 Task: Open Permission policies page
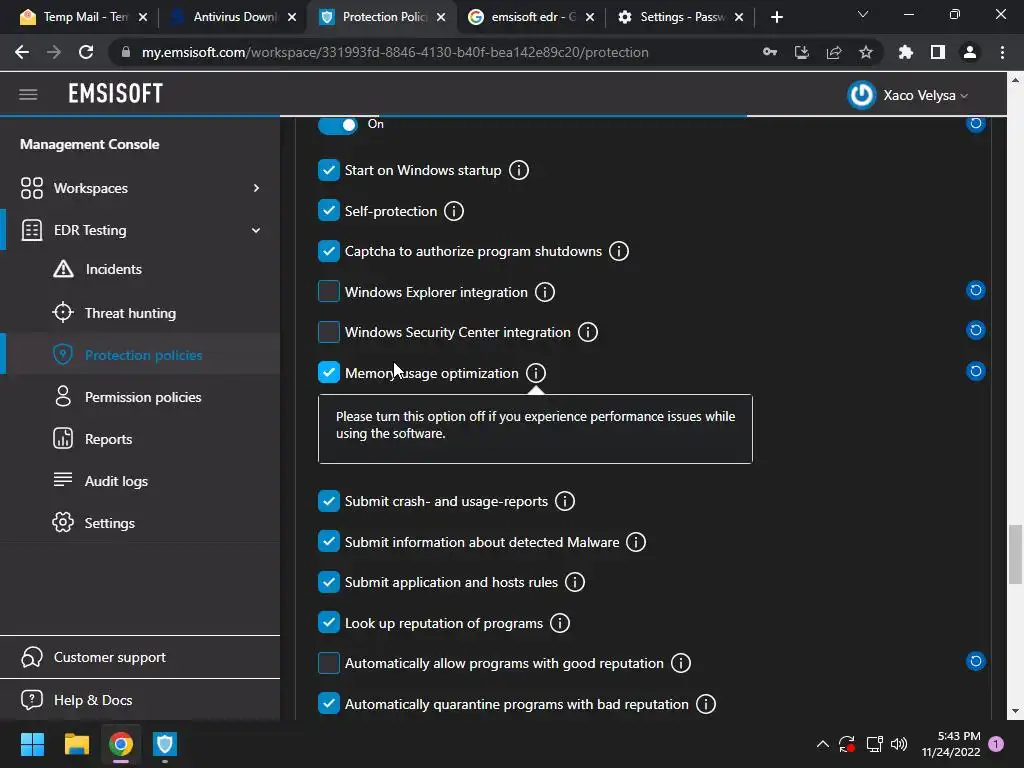(x=143, y=397)
